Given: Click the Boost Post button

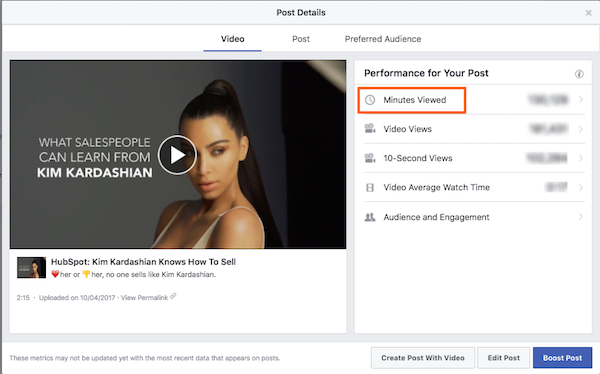Looking at the screenshot, I should tap(562, 358).
